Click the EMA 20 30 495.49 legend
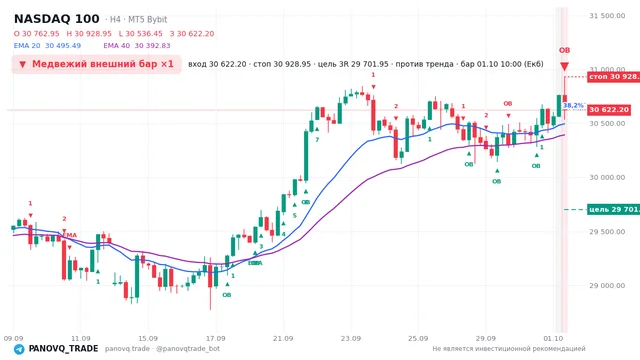640x360 pixels. (47, 46)
